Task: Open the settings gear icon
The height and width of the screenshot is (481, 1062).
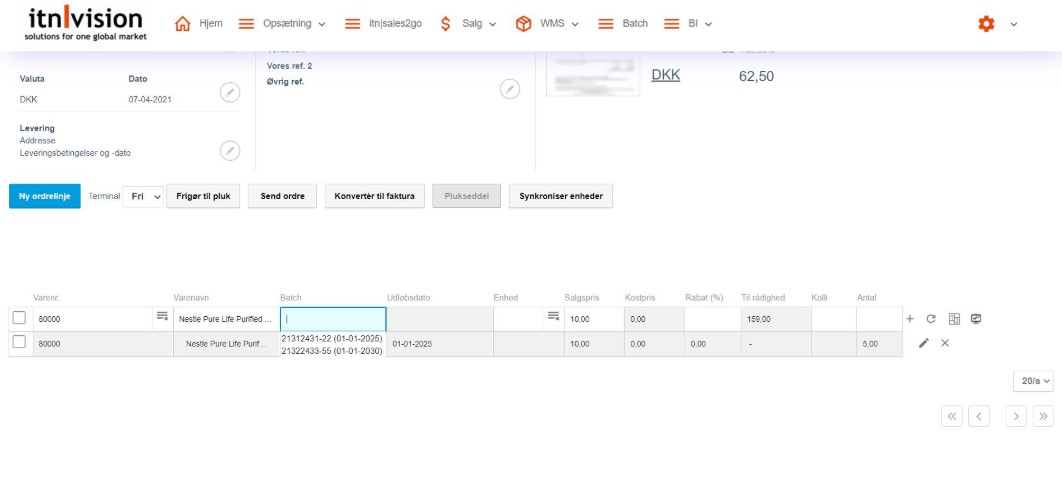Action: pyautogui.click(x=986, y=24)
